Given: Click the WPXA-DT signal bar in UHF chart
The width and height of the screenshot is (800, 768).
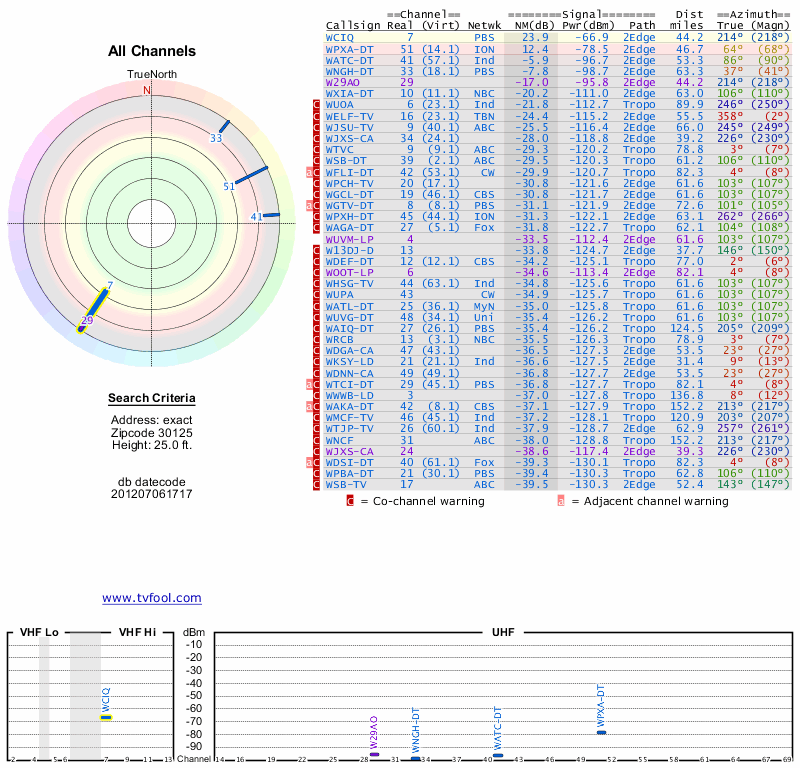Looking at the screenshot, I should [x=601, y=732].
